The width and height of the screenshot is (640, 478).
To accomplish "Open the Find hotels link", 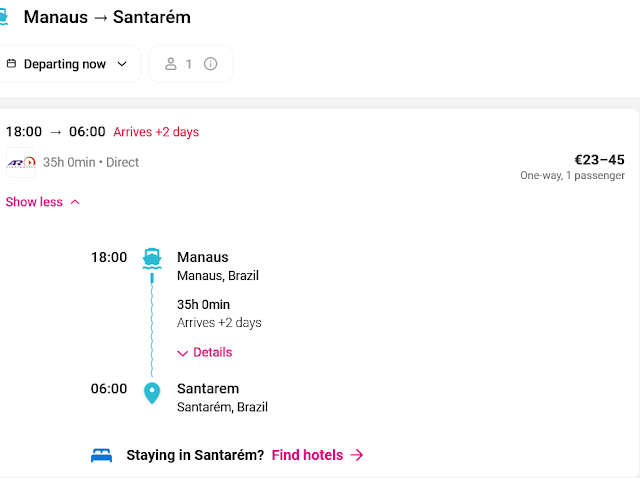I will (x=307, y=455).
